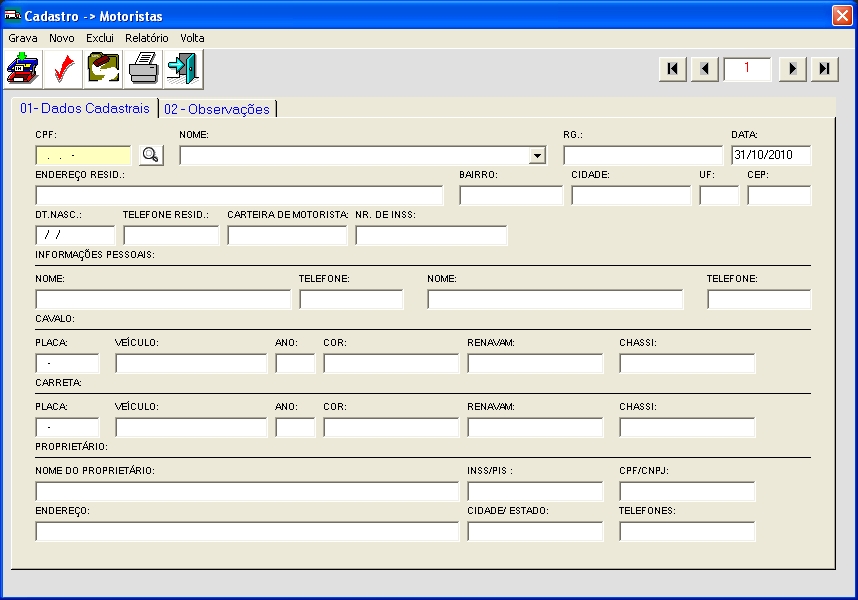Click the printer report icon

143,69
